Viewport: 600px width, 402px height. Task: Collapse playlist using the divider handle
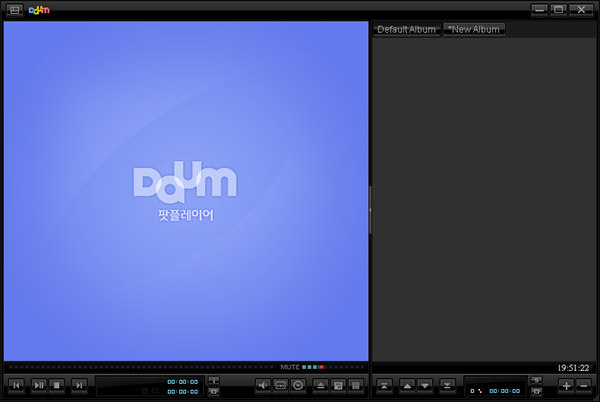coord(370,210)
